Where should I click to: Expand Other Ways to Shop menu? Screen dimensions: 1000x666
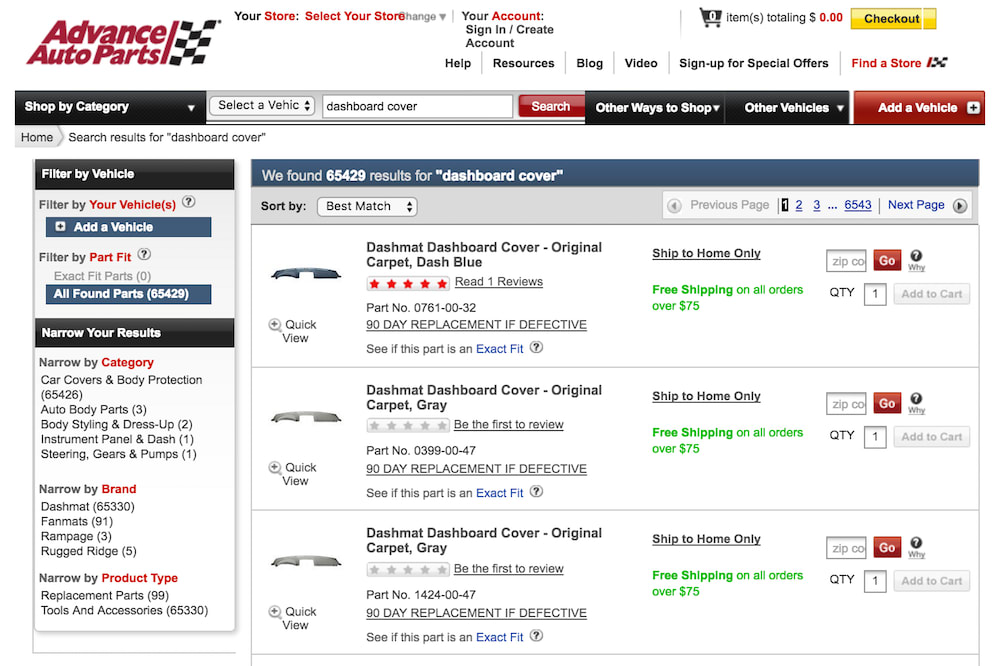[656, 108]
